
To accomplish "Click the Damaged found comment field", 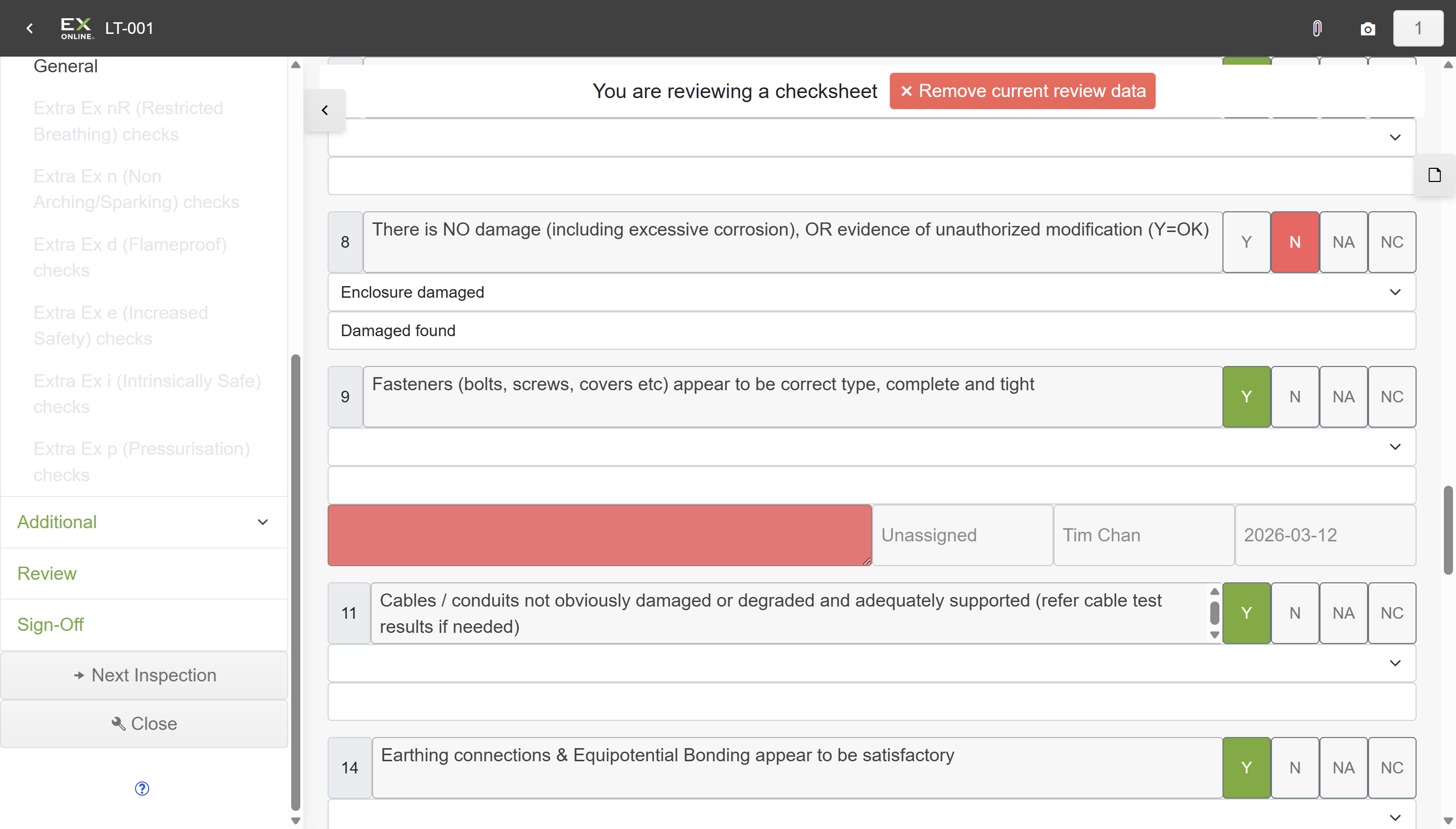I will (871, 331).
